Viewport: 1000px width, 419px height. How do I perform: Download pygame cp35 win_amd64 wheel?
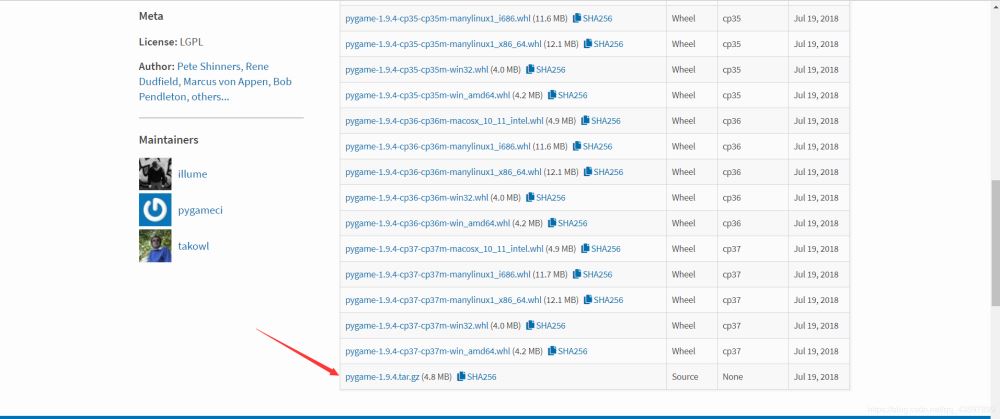427,95
